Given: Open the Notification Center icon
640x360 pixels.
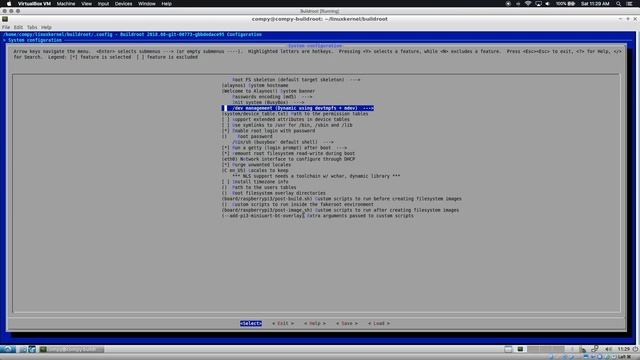Looking at the screenshot, I should pyautogui.click(x=629, y=4).
